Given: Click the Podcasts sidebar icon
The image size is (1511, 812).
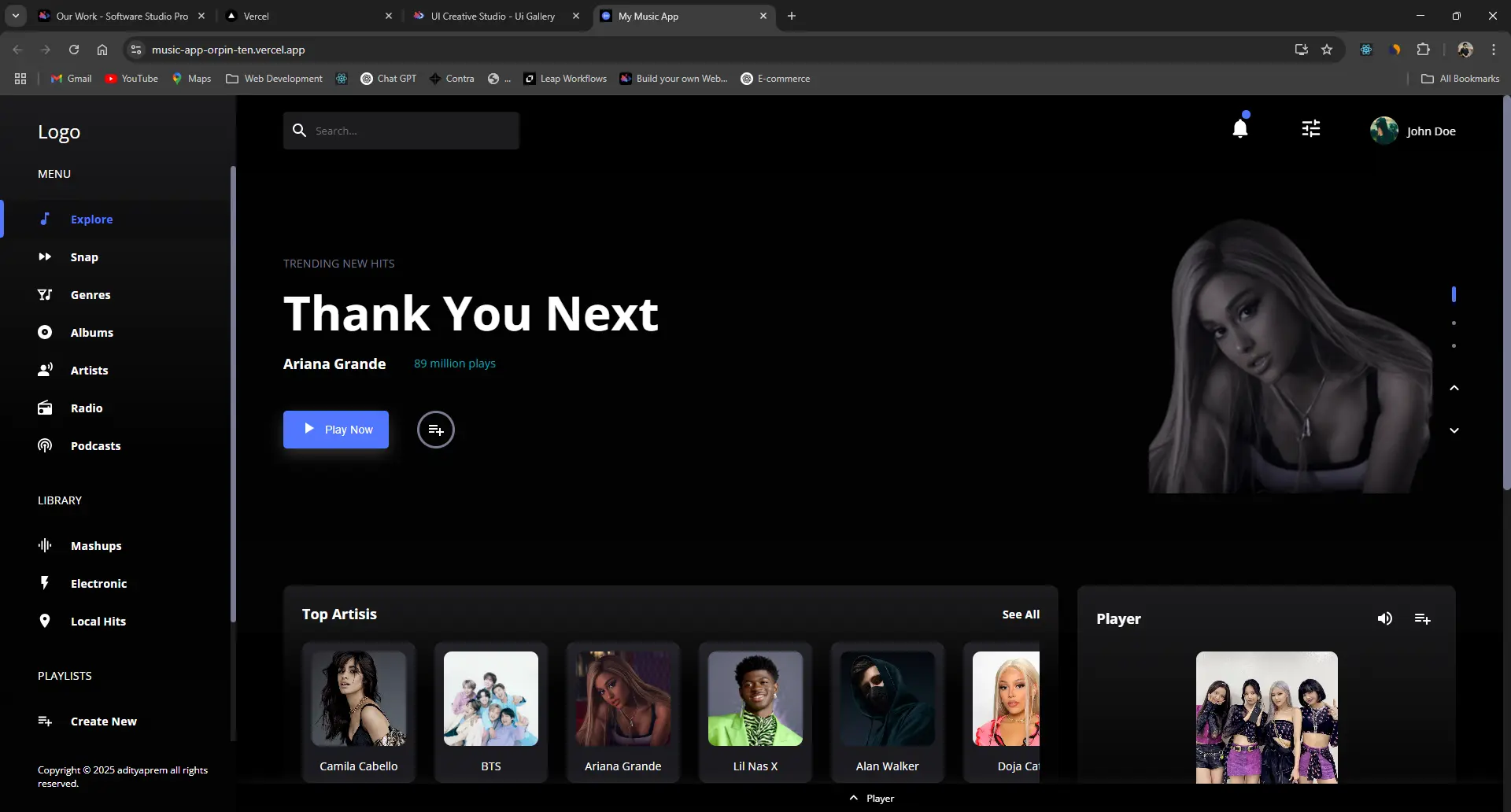Looking at the screenshot, I should [45, 445].
